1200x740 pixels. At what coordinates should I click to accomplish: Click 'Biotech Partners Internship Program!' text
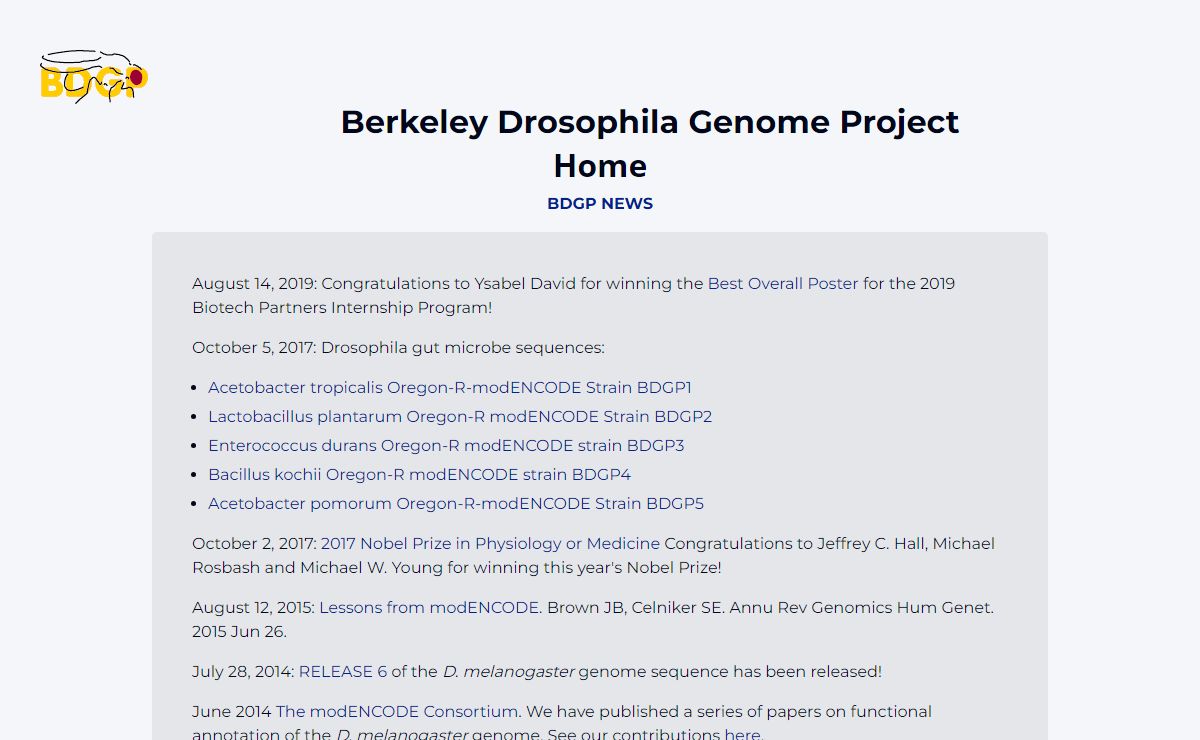(342, 308)
